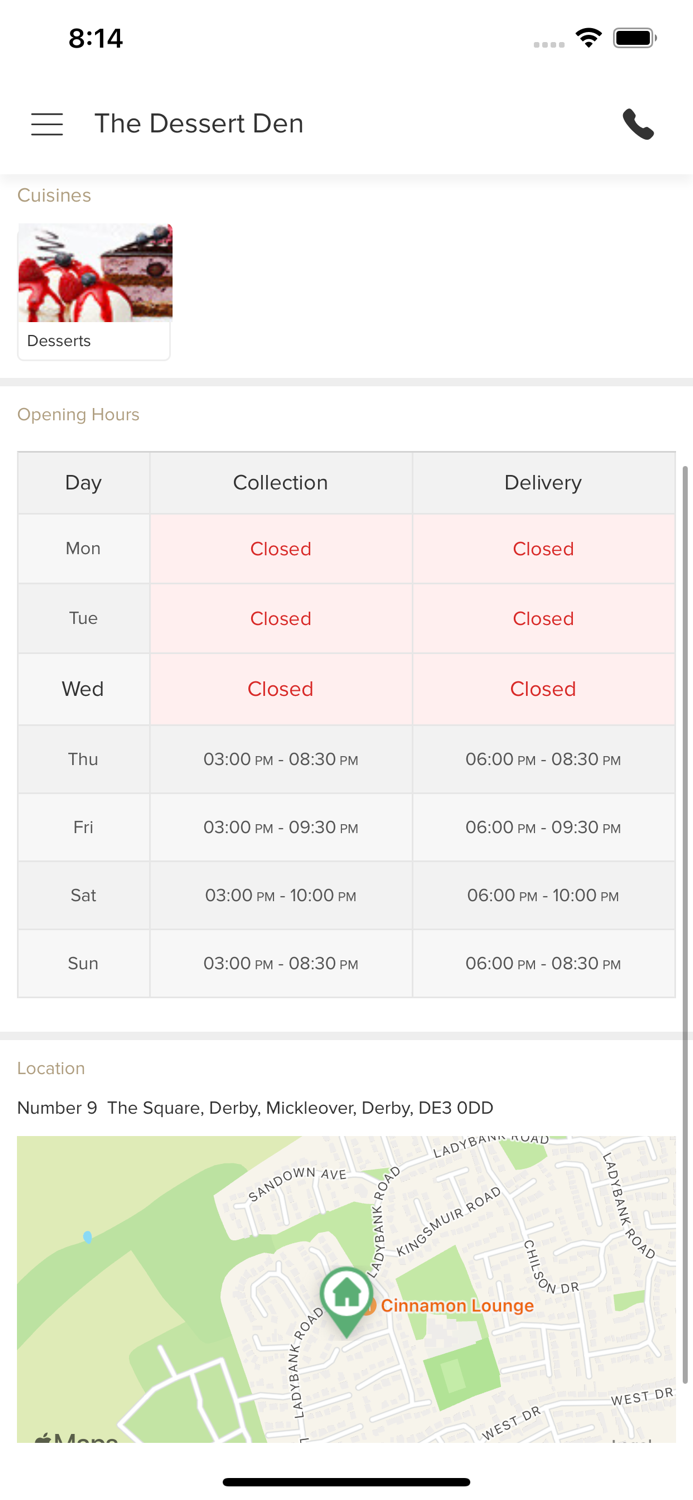Open the Desserts cuisine thumbnail
This screenshot has height=1500, width=693.
coord(95,273)
